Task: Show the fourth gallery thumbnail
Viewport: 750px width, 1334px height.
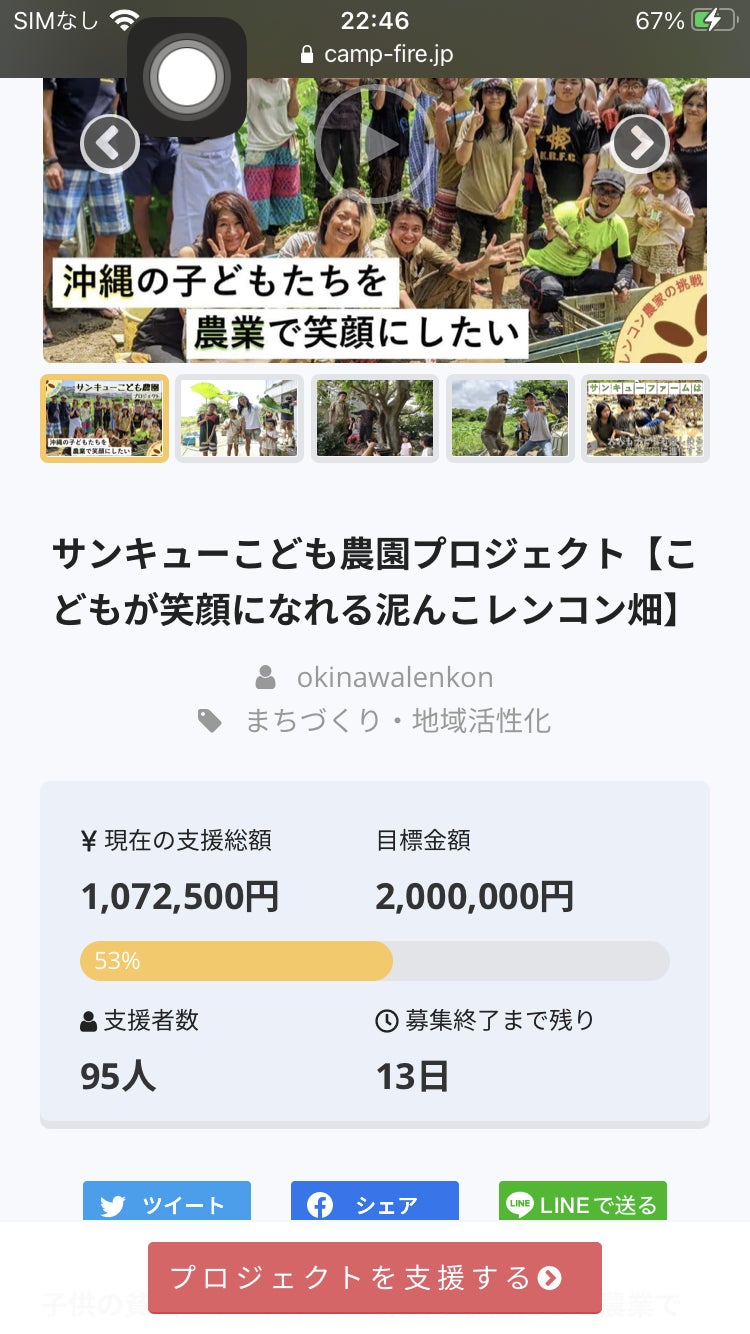Action: pos(510,418)
